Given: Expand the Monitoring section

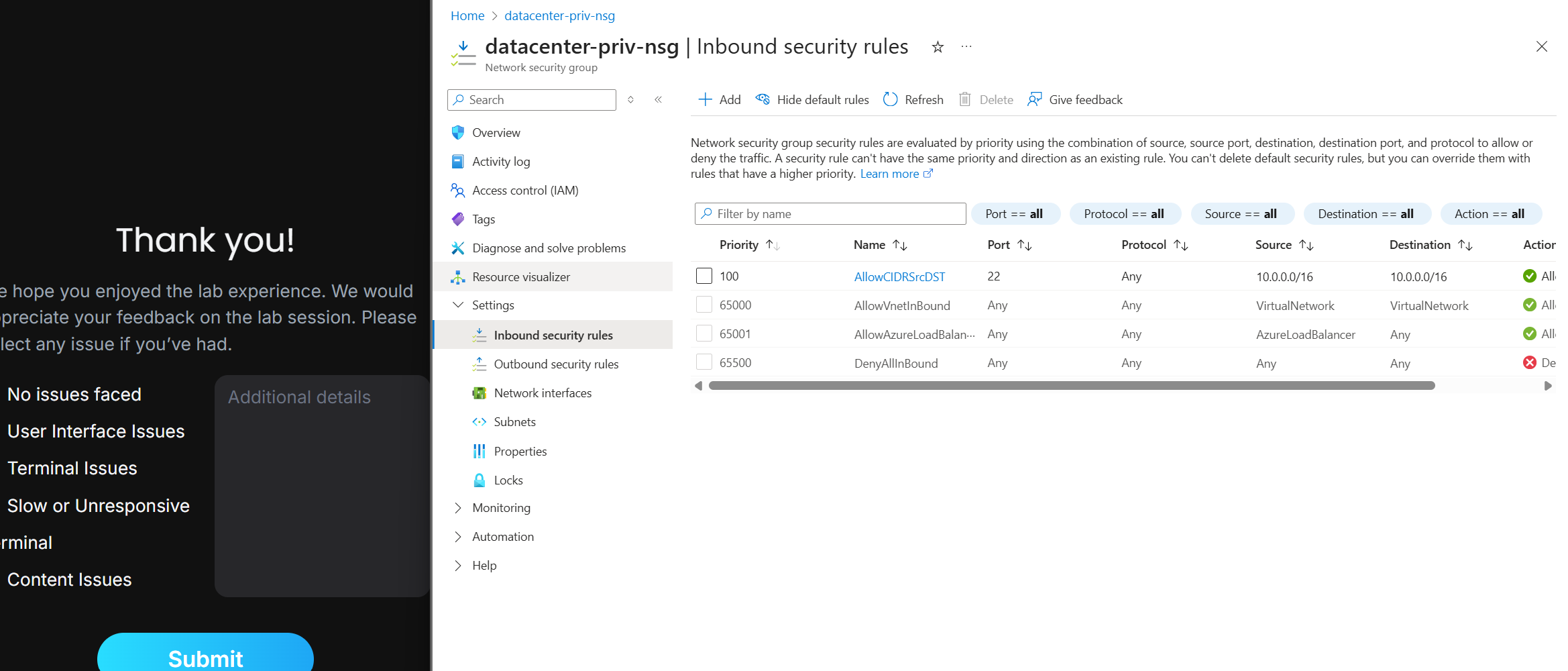Looking at the screenshot, I should [x=458, y=508].
